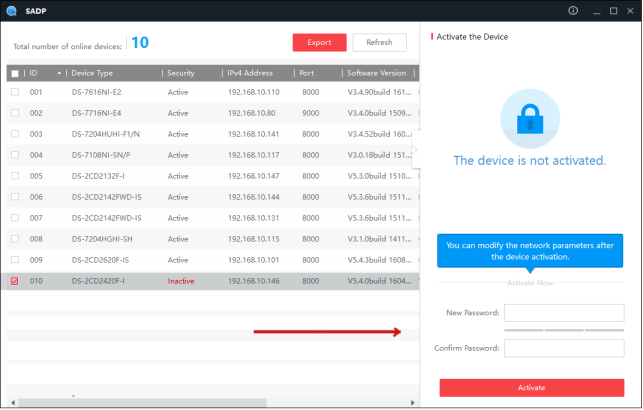This screenshot has width=643, height=410.
Task: Uncheck the box for device 010
Action: pyautogui.click(x=15, y=281)
